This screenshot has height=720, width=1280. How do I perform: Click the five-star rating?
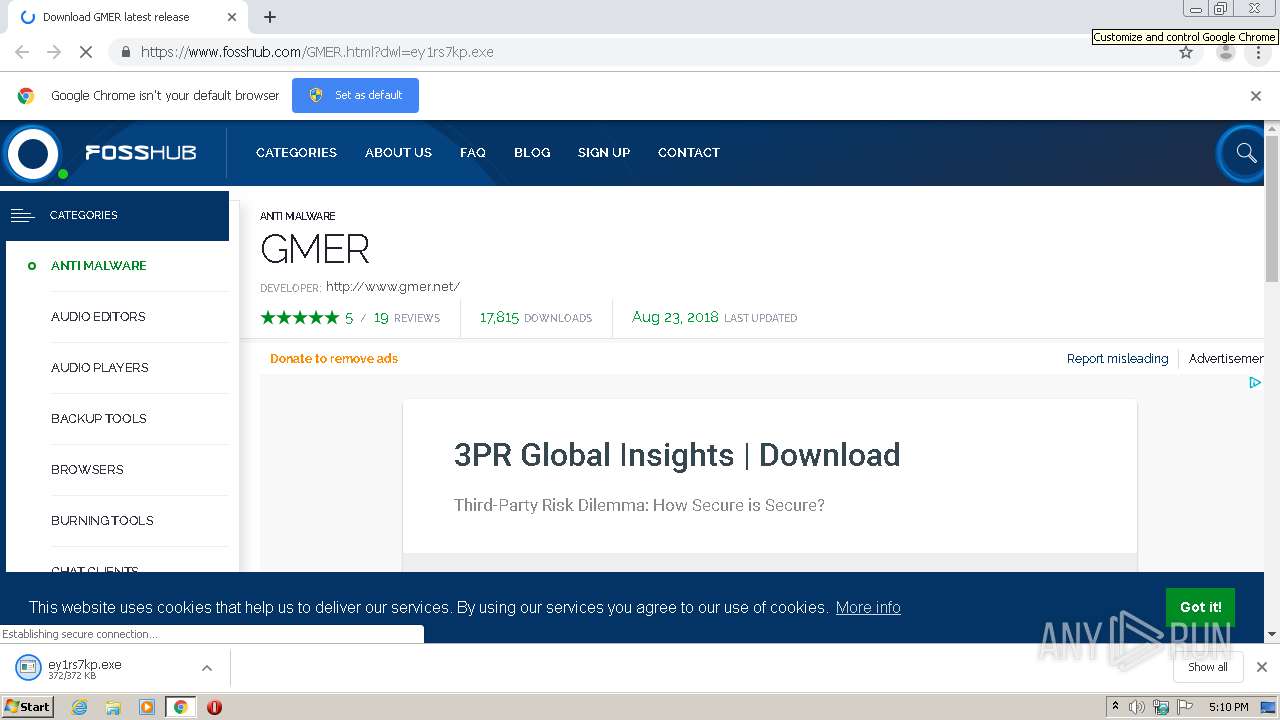tap(299, 318)
